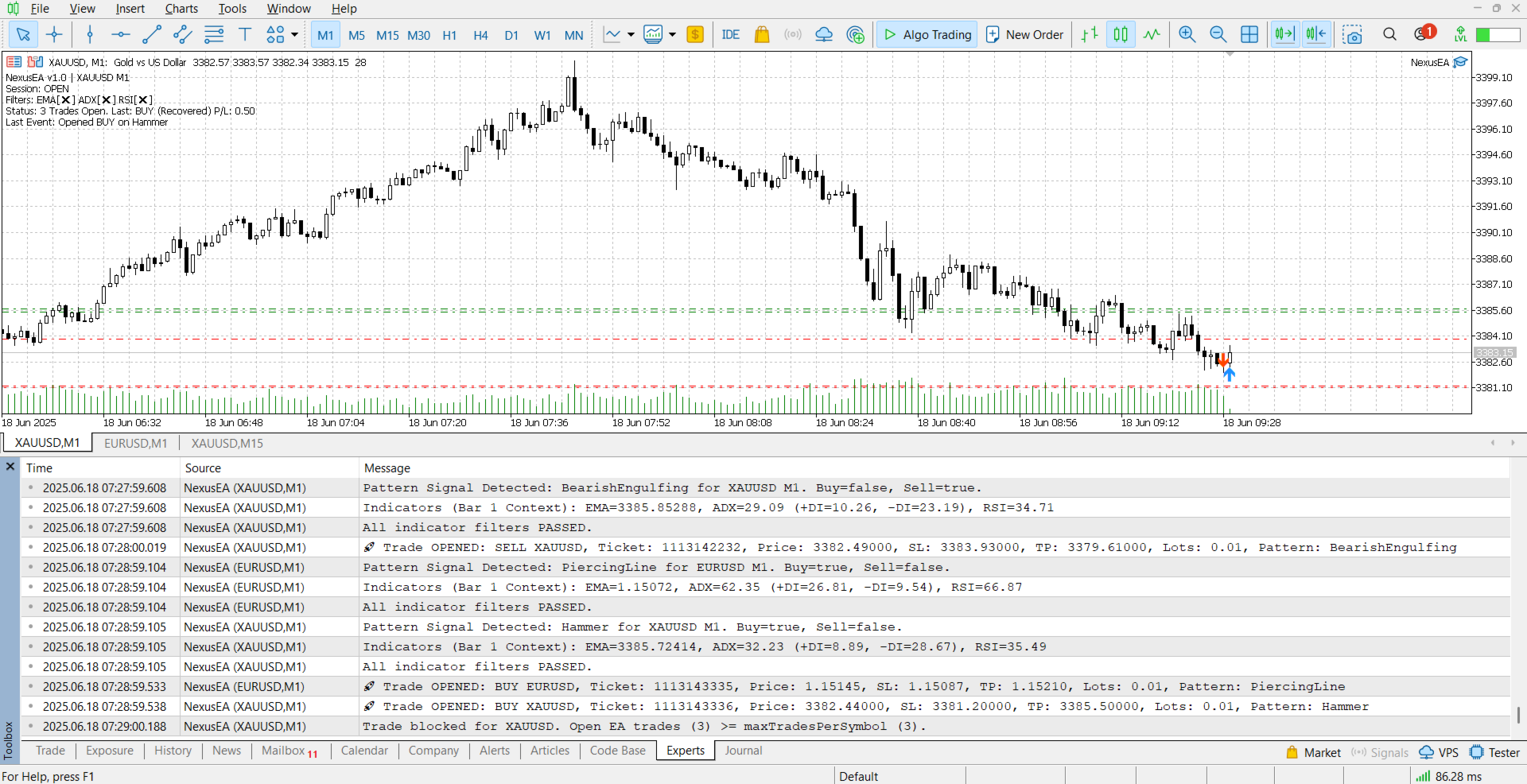Open the Journal tab in Toolbox
The width and height of the screenshot is (1527, 784).
[x=743, y=751]
